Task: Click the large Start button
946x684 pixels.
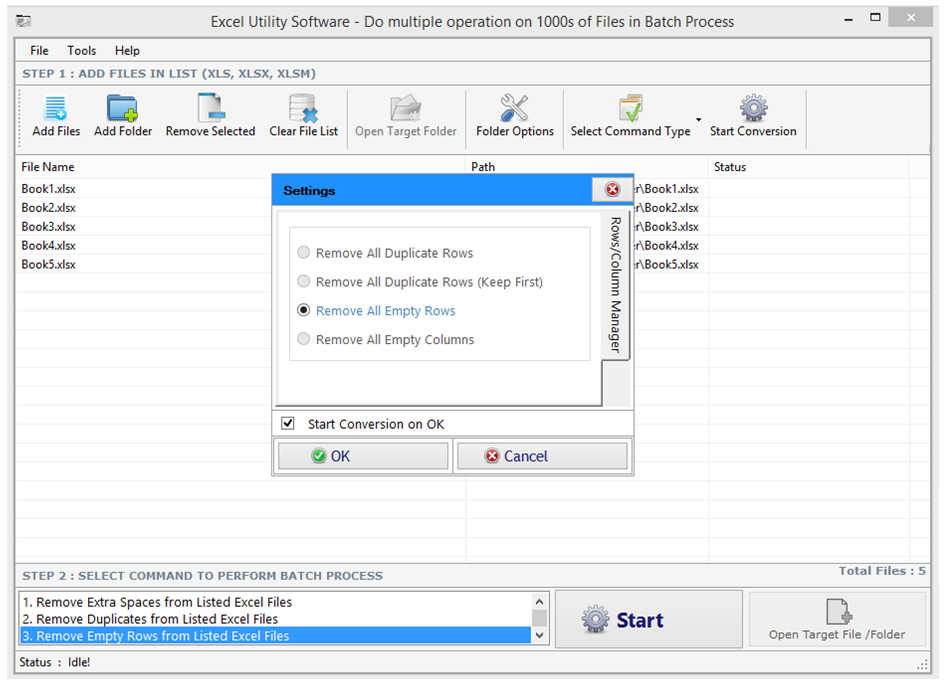Action: [x=649, y=619]
